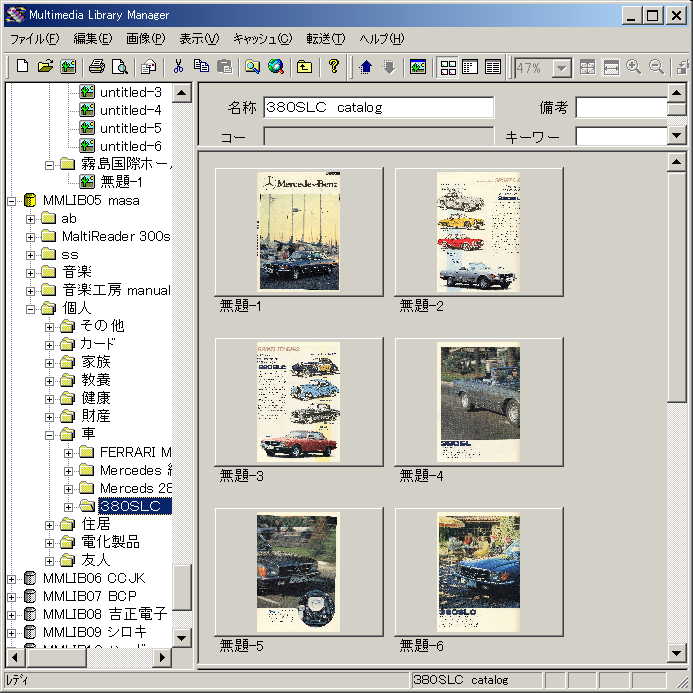This screenshot has width=693, height=693.
Task: Select the list-with-details view icon
Action: click(470, 67)
